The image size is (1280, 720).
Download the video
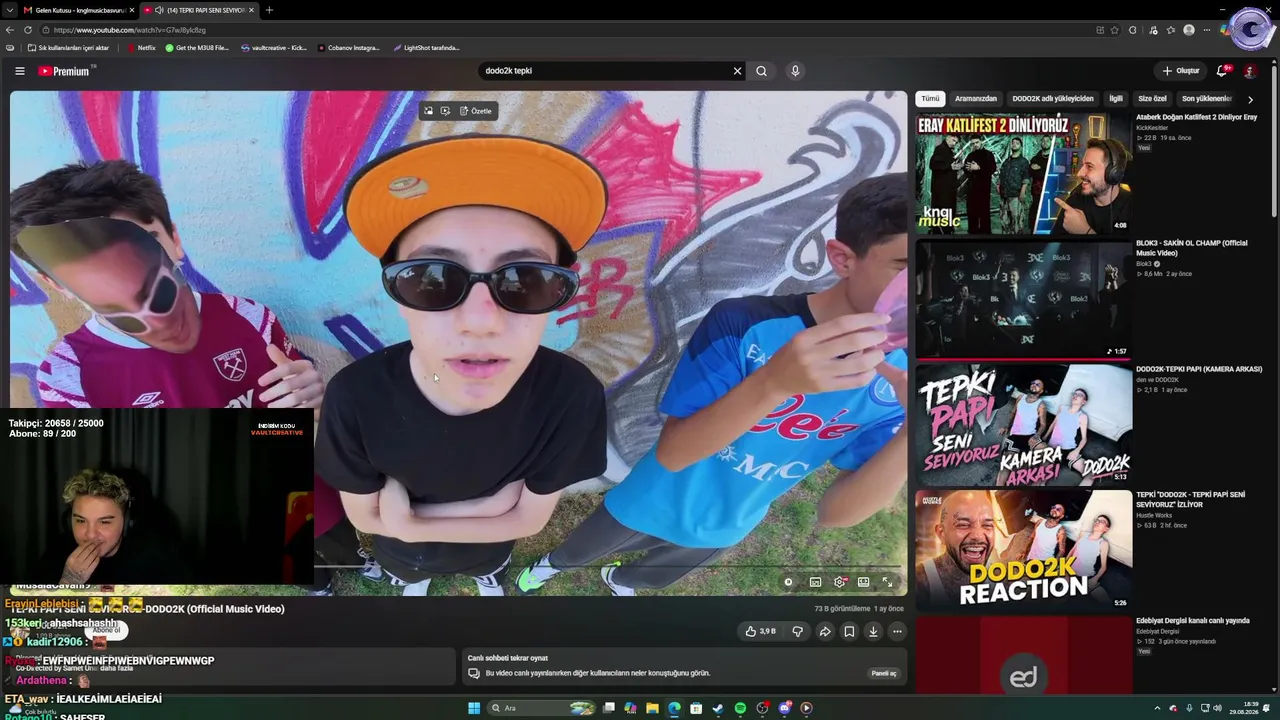[x=873, y=631]
